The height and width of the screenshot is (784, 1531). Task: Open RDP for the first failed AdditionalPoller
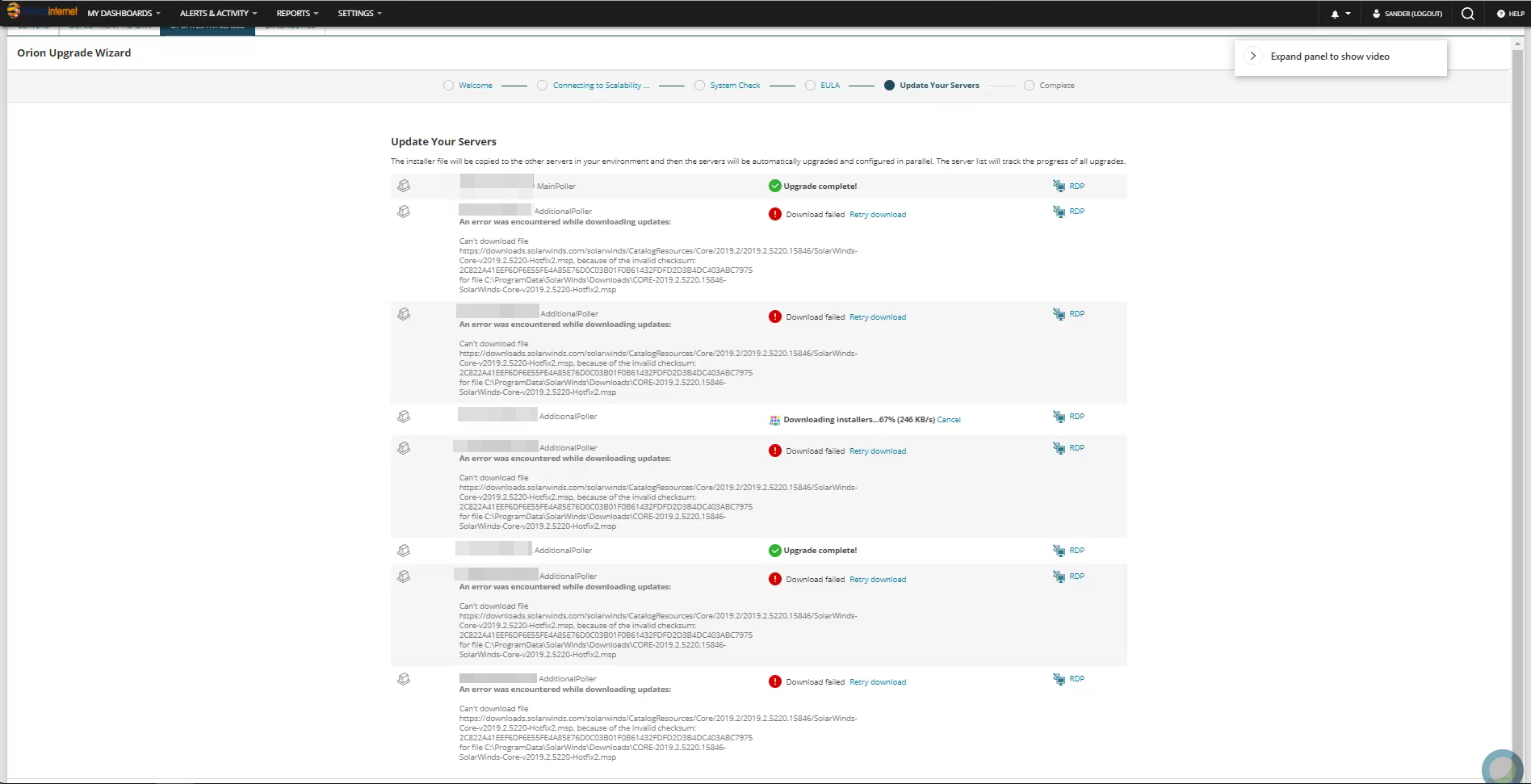[x=1069, y=212]
